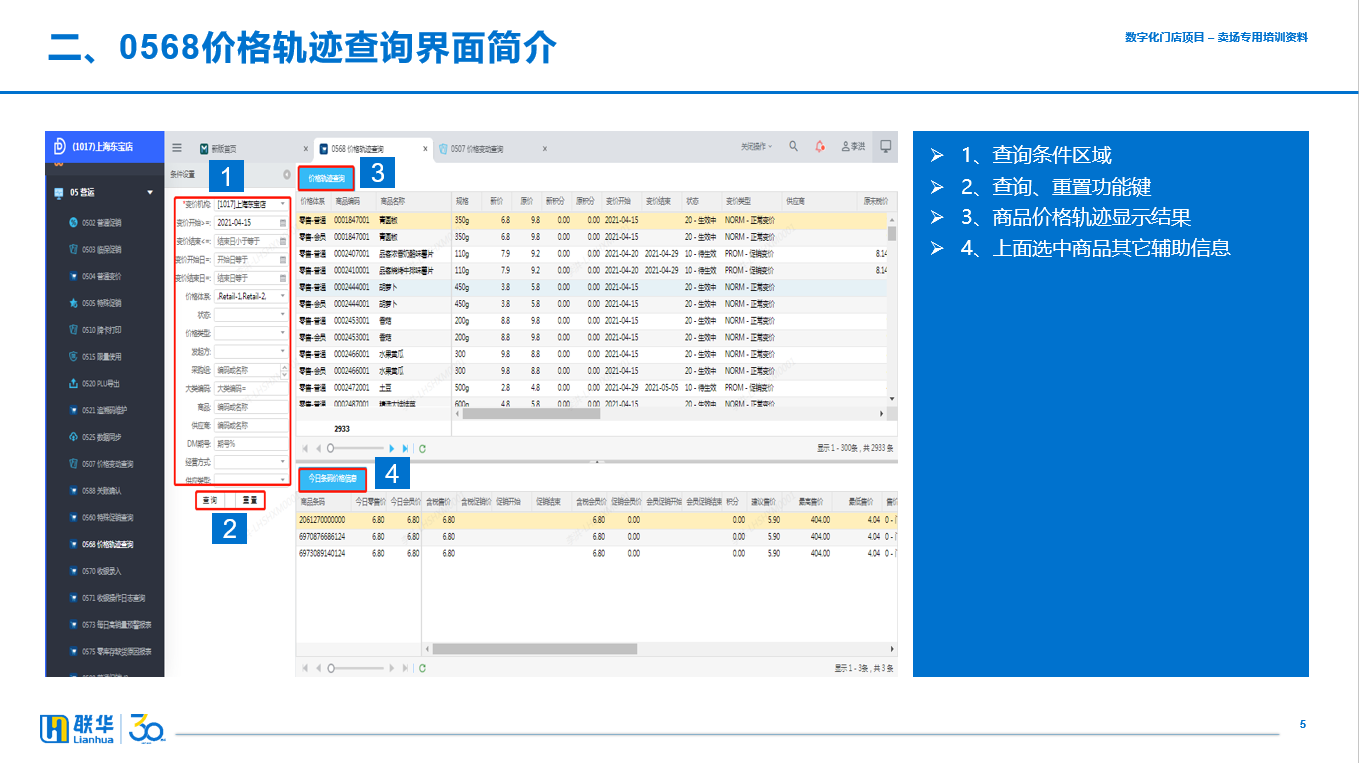Image resolution: width=1359 pixels, height=763 pixels.
Task: Open the search magnifier in top bar
Action: pyautogui.click(x=793, y=146)
